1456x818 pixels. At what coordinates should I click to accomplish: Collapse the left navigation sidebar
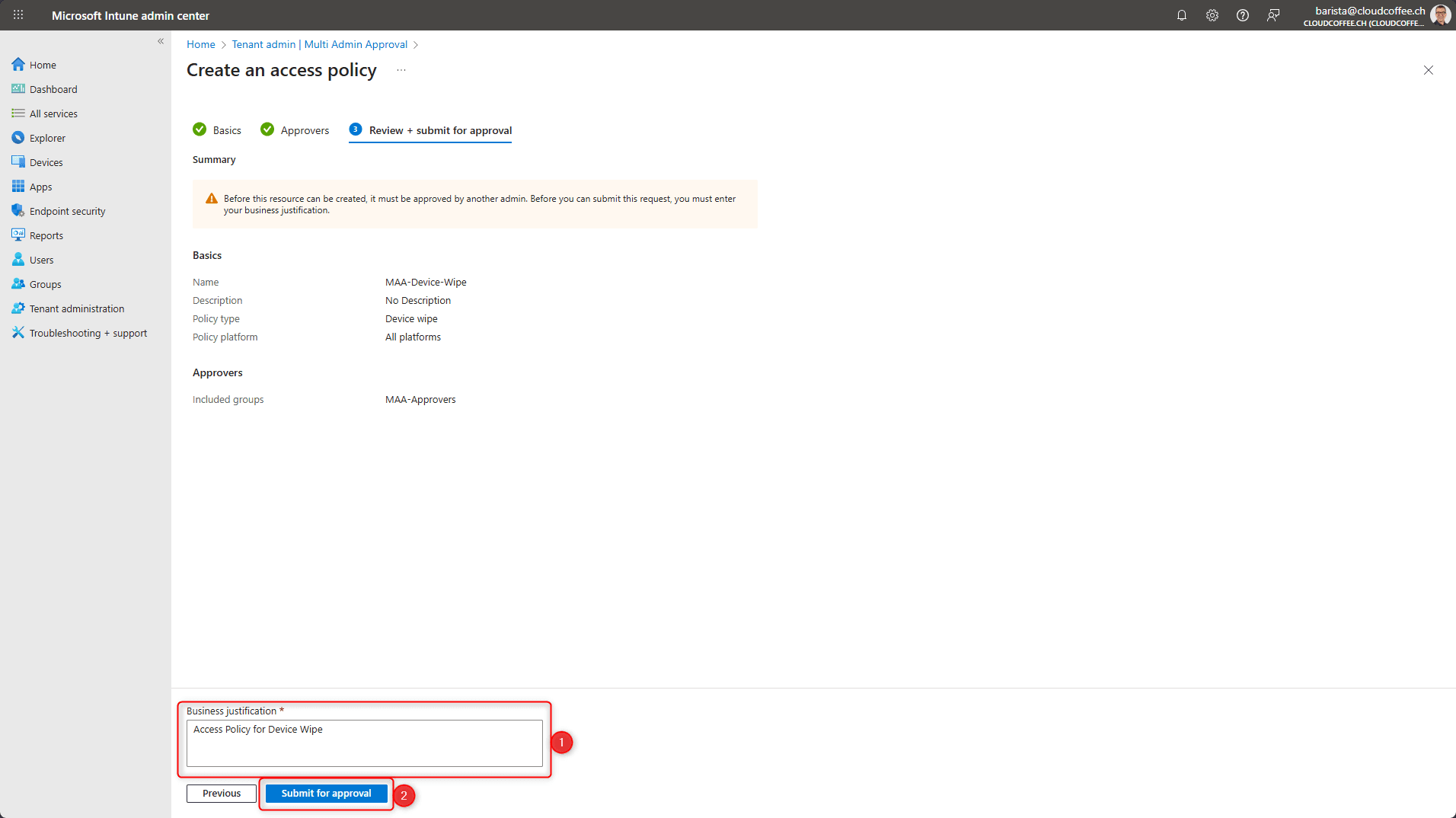161,41
